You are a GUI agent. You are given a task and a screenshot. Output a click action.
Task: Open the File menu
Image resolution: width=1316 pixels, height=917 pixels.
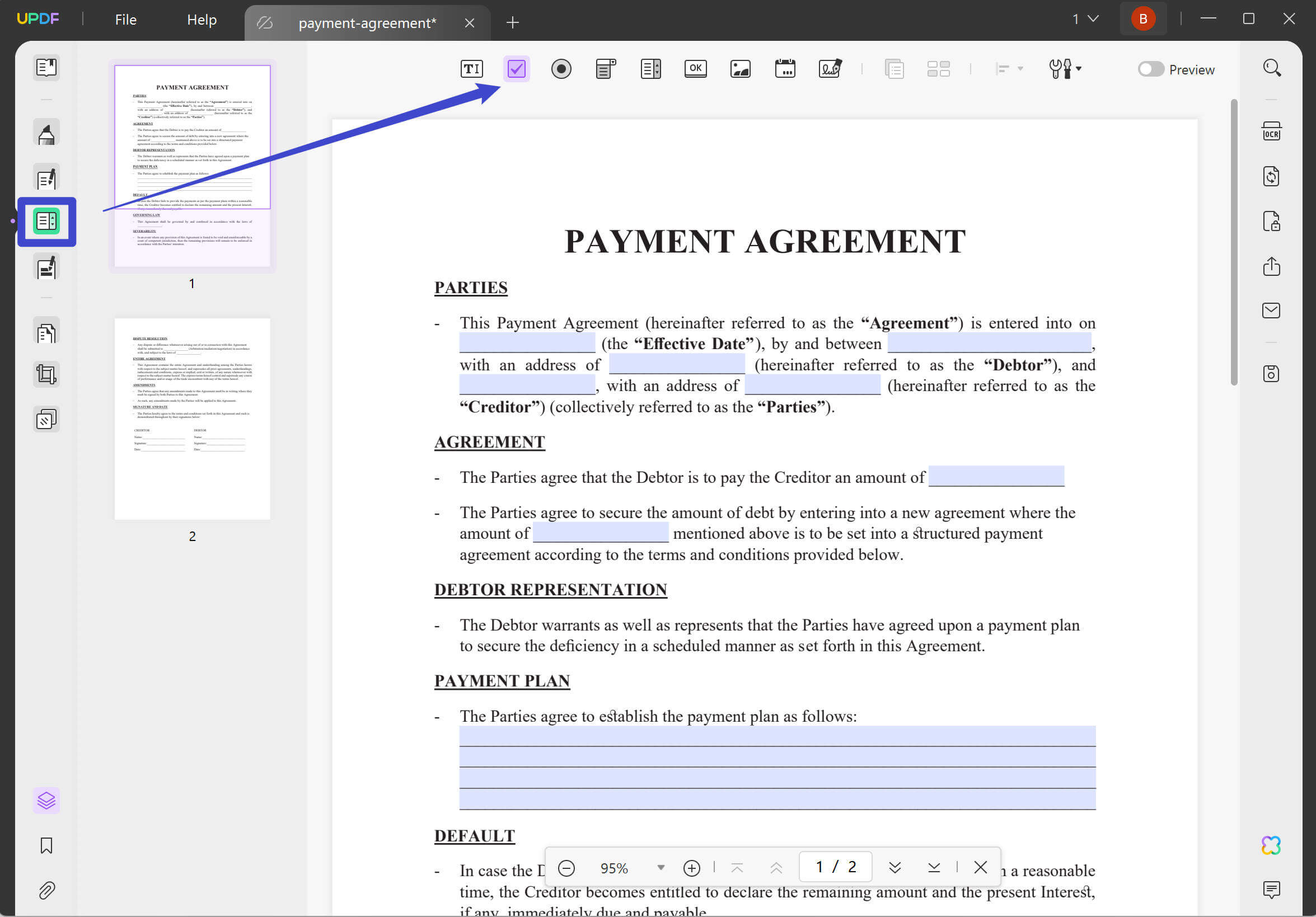(x=125, y=20)
